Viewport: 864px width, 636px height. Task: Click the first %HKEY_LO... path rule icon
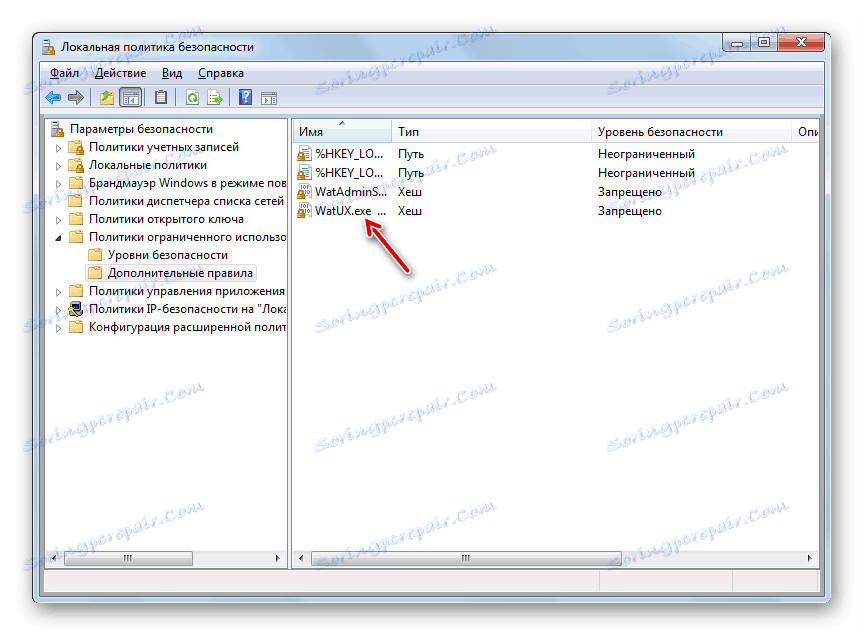pyautogui.click(x=304, y=154)
